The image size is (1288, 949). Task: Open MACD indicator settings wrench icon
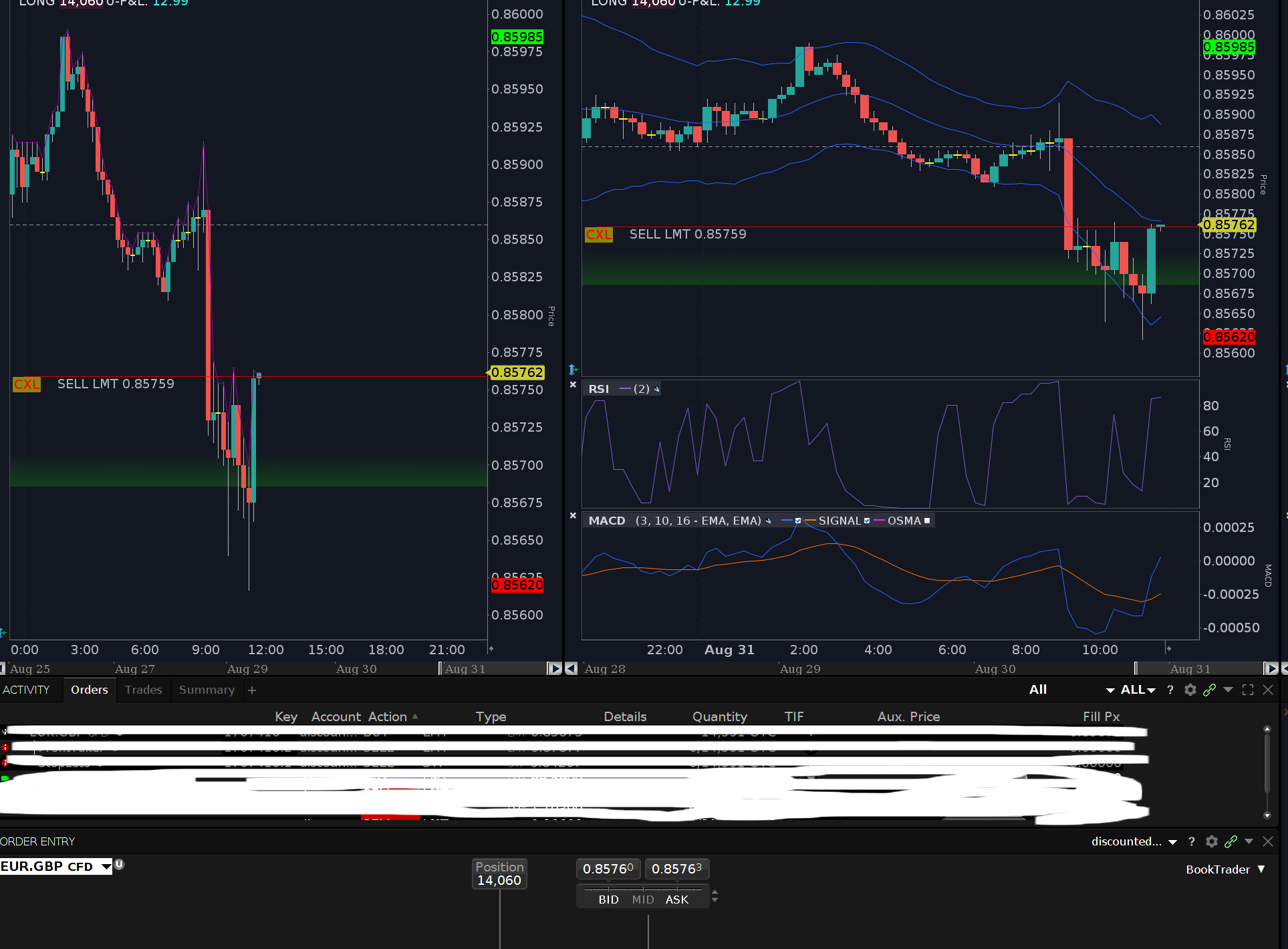[769, 521]
